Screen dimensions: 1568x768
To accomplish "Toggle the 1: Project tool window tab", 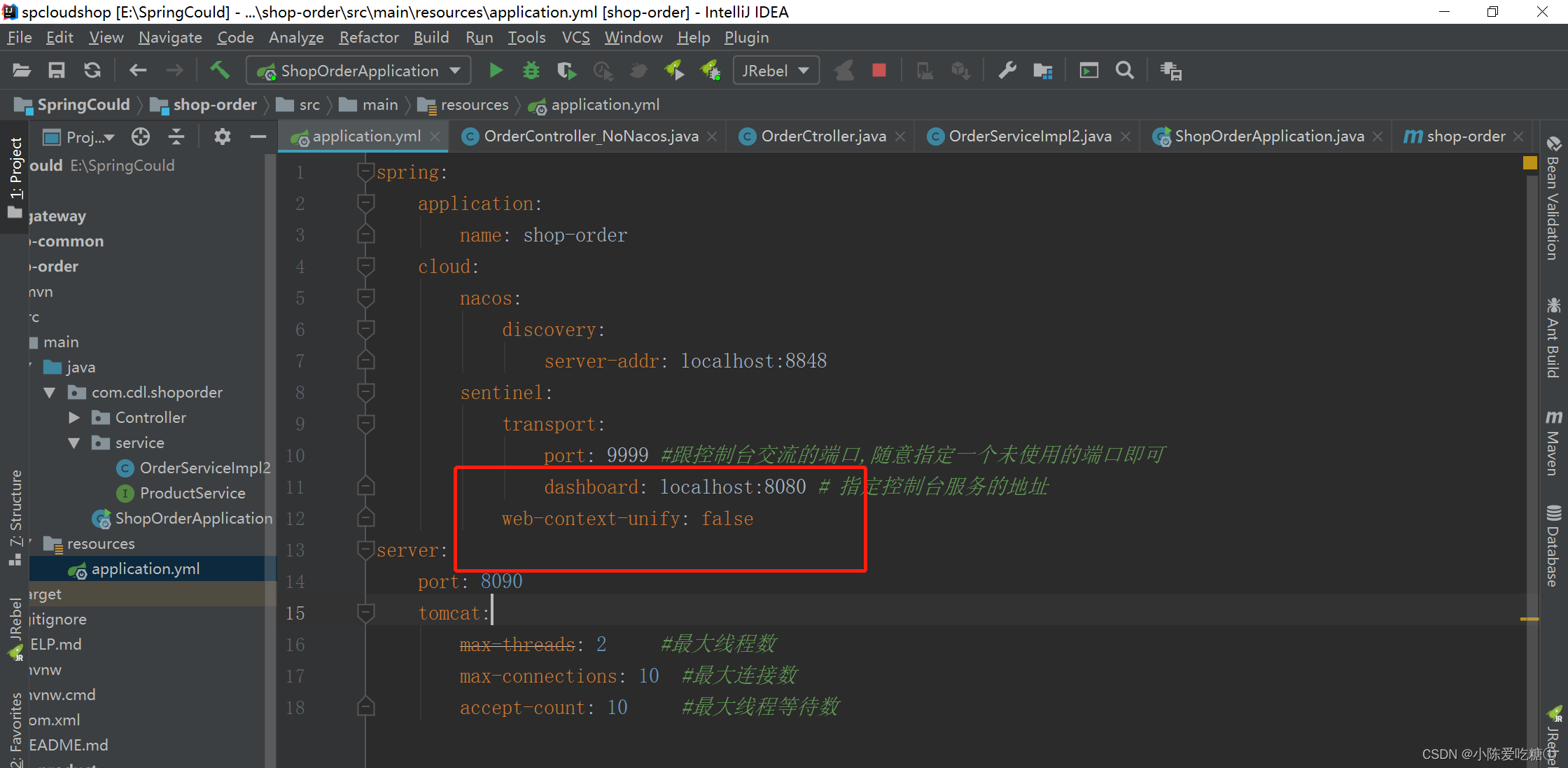I will (15, 178).
